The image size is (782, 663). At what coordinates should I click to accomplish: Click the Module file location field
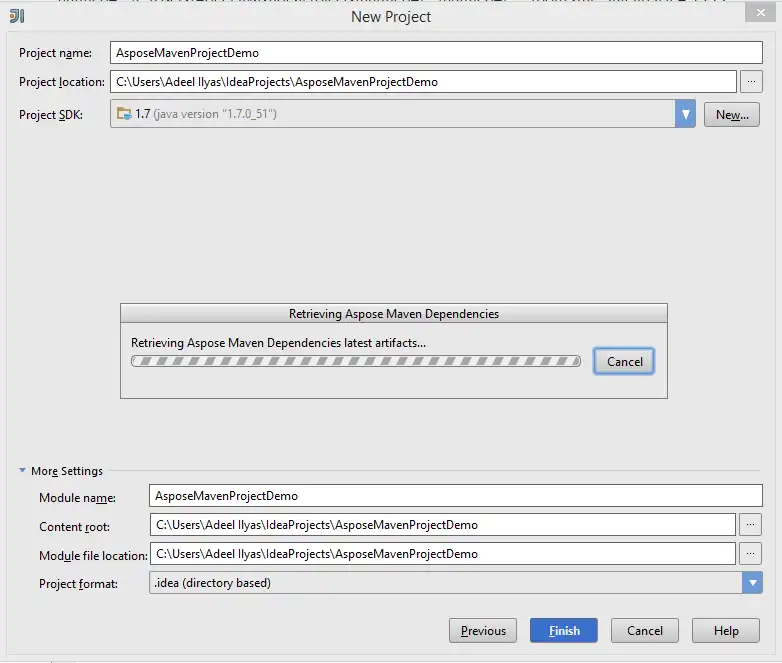coord(442,553)
